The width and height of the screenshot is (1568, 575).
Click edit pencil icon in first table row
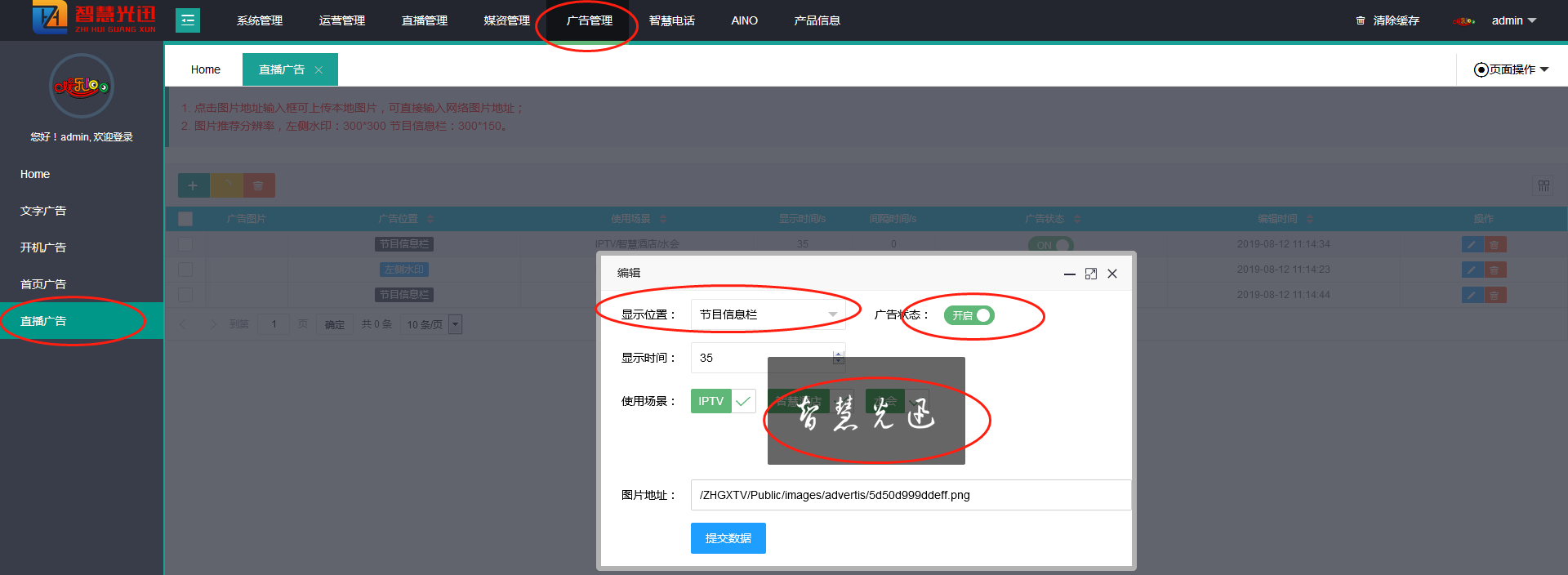tap(1472, 244)
